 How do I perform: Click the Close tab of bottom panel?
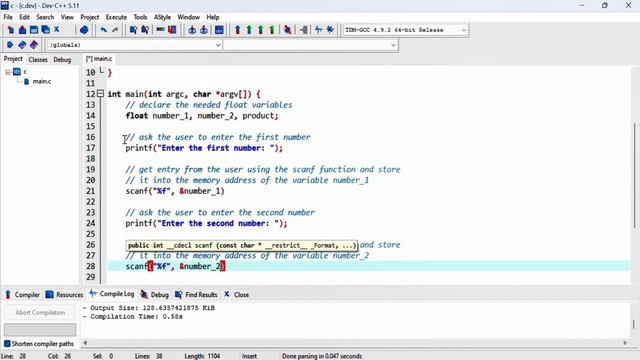[237, 295]
